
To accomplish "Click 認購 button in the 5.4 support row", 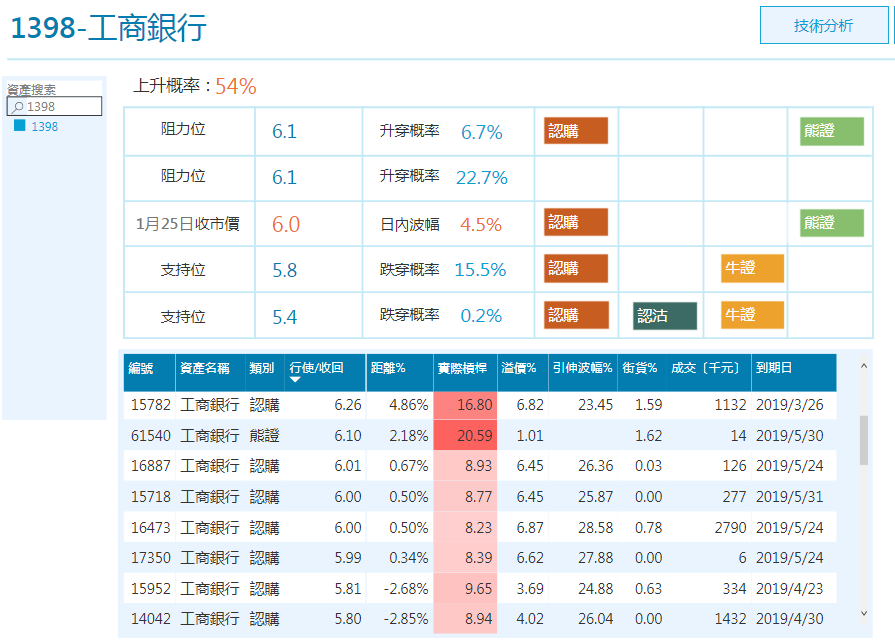I will tap(575, 315).
